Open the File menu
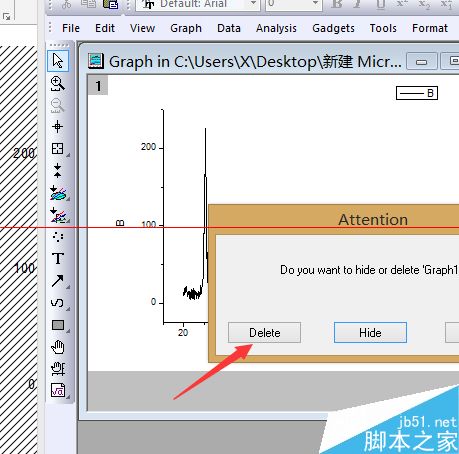This screenshot has height=454, width=459. pyautogui.click(x=71, y=28)
